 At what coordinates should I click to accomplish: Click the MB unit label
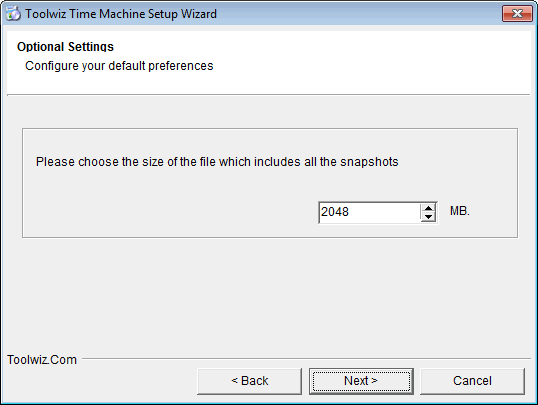click(460, 211)
